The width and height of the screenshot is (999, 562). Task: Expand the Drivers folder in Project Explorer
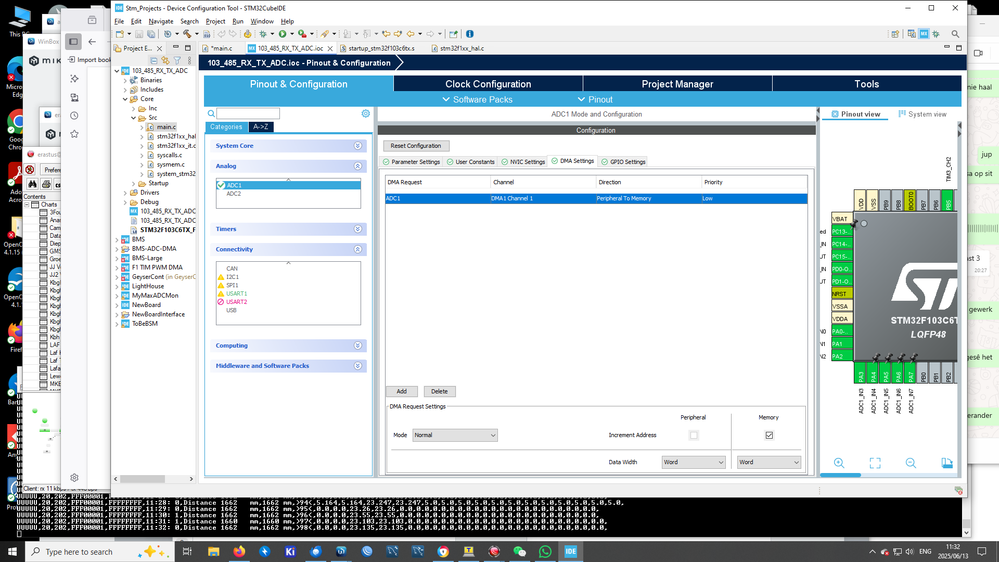[x=126, y=192]
